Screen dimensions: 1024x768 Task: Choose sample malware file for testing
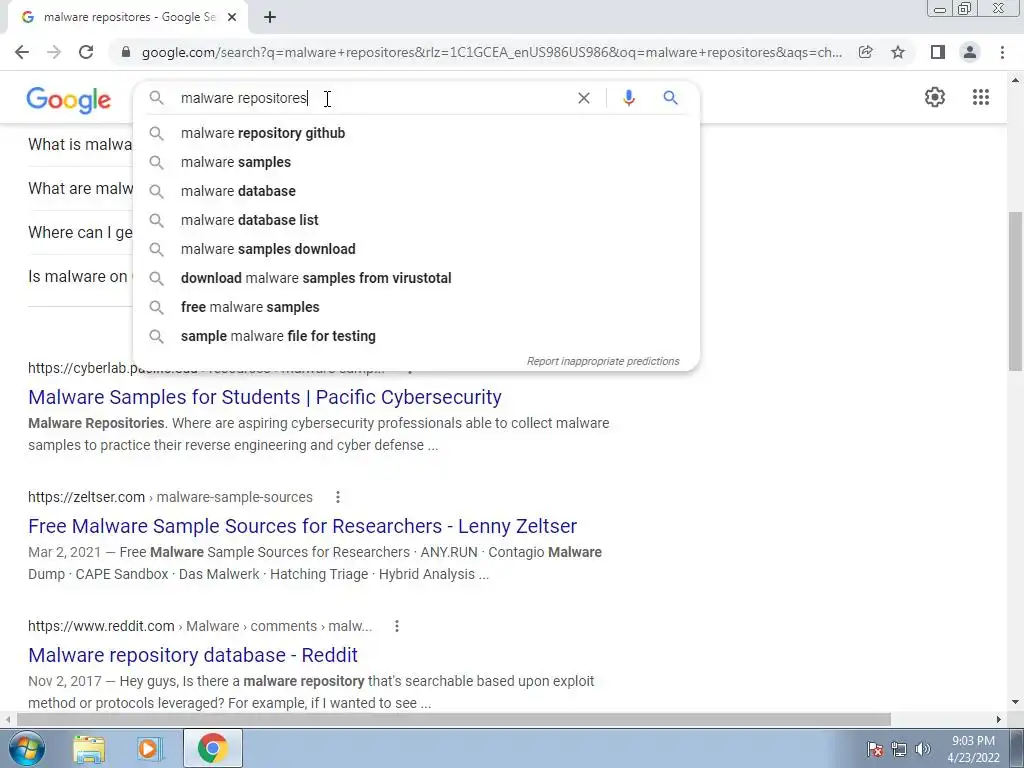pos(416,336)
